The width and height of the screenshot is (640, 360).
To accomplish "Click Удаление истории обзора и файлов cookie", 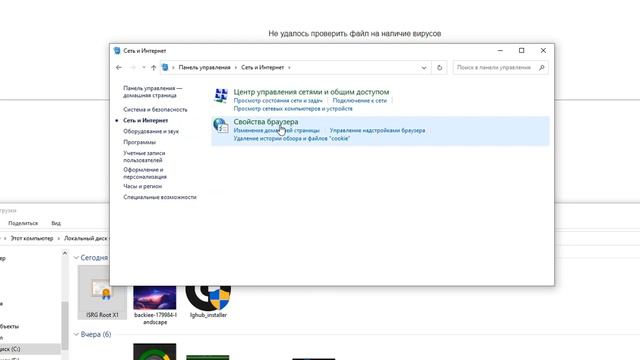I will [292, 138].
